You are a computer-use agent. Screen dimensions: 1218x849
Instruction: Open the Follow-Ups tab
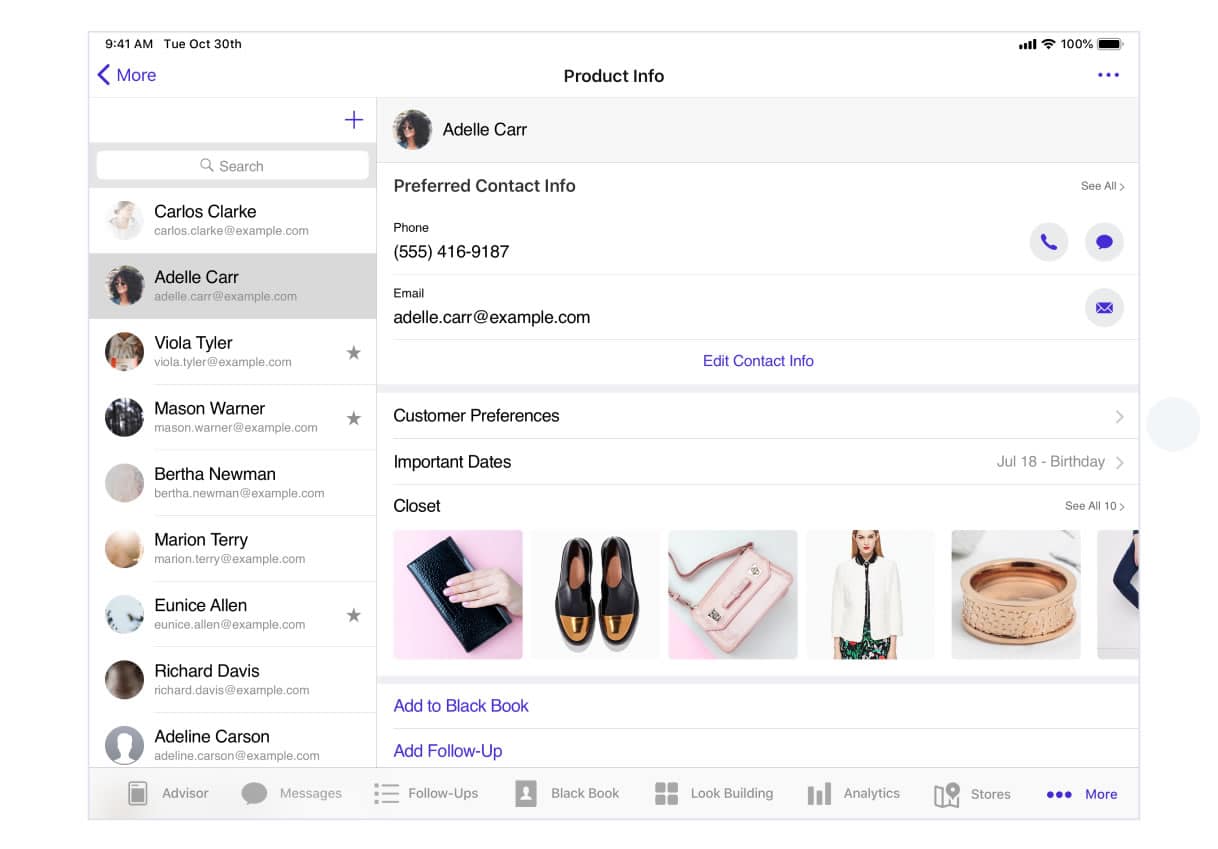[426, 794]
